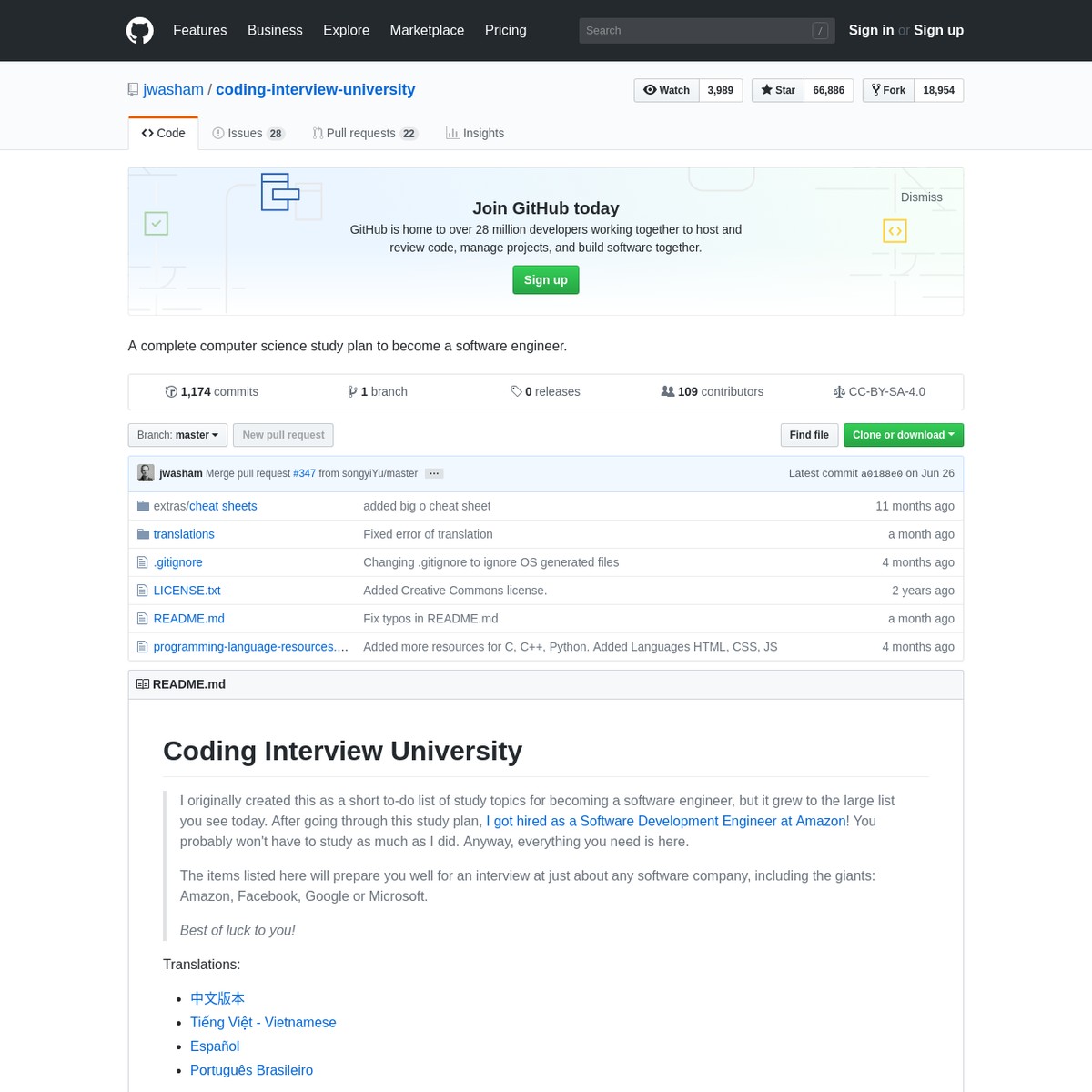
Task: Click the 66,886 stargazers count
Action: tap(829, 90)
